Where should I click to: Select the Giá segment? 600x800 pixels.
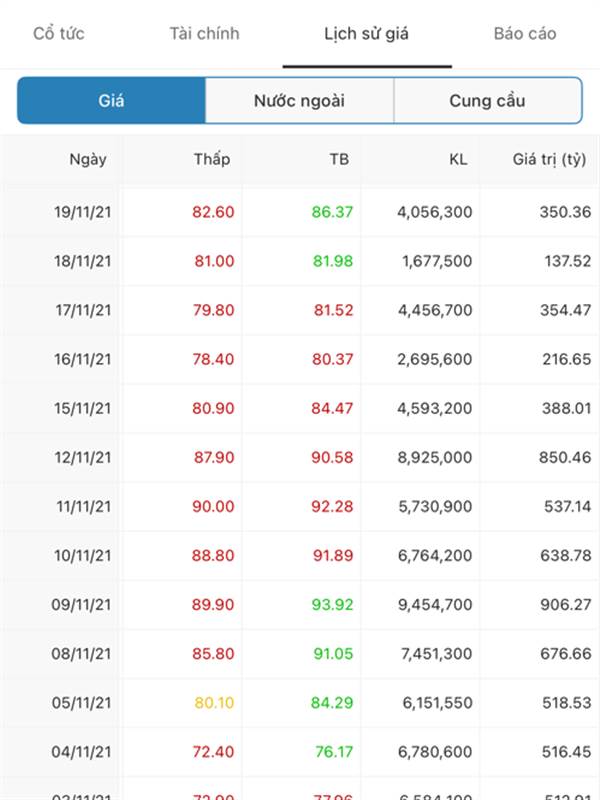111,100
